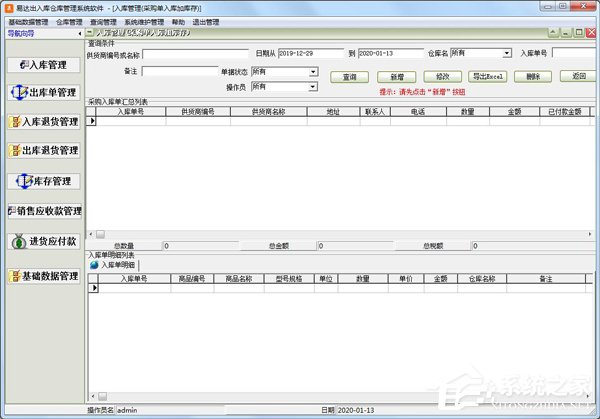Image resolution: width=600 pixels, height=419 pixels.
Task: Open 销售应收款管理 in the sidebar
Action: click(44, 211)
